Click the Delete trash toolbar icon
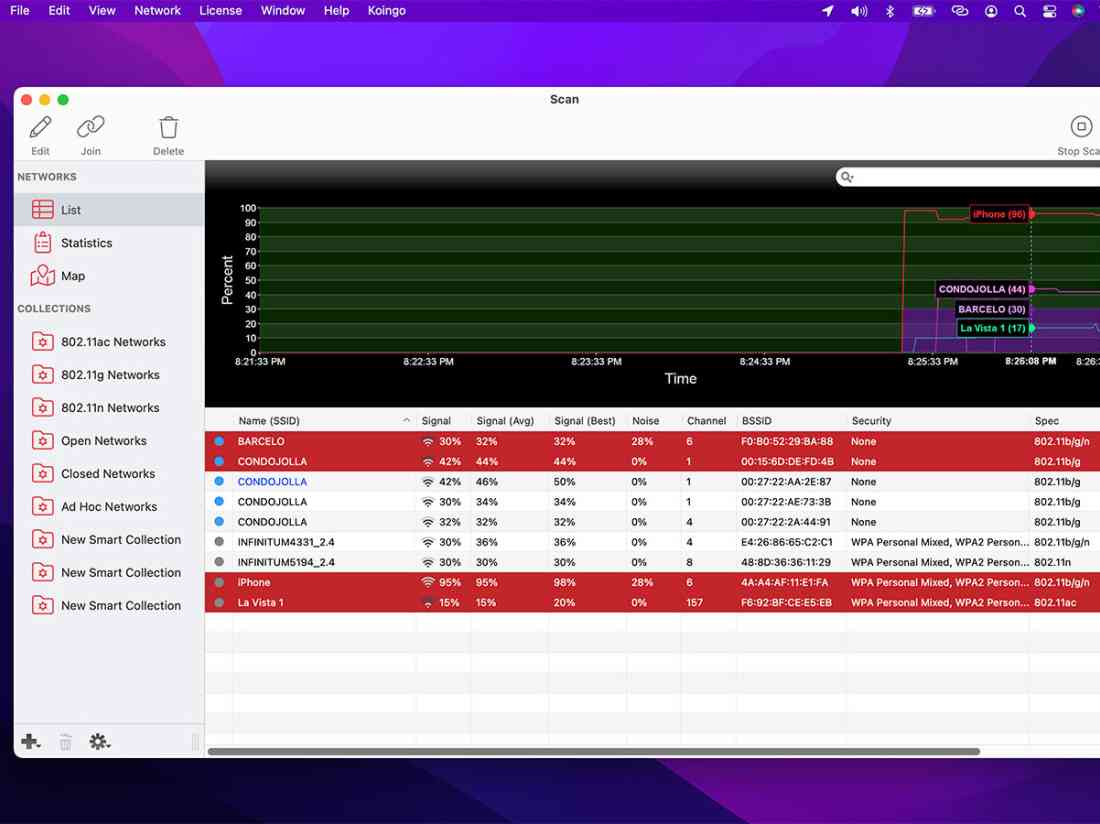 tap(168, 128)
